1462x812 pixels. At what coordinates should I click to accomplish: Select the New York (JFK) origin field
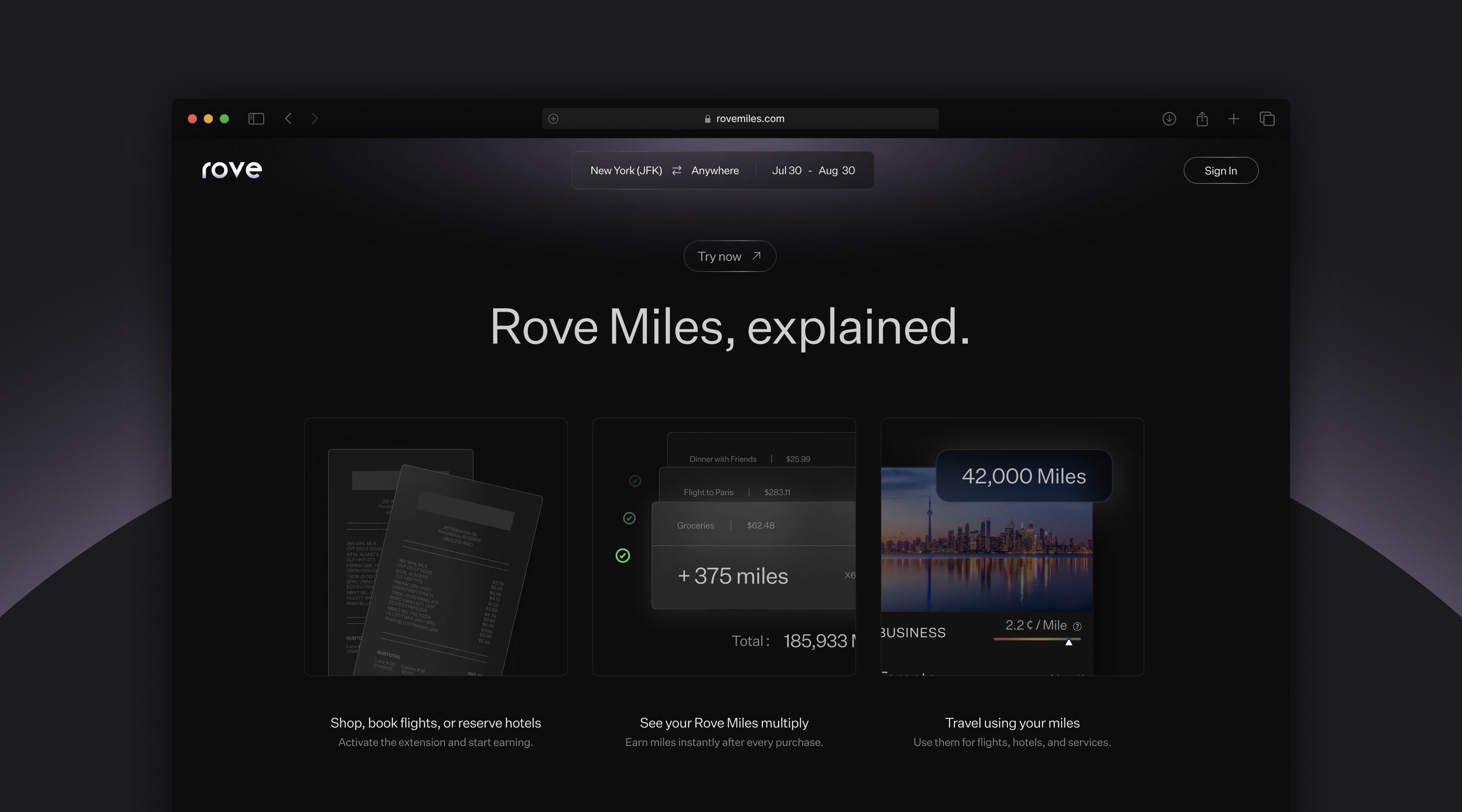click(626, 170)
